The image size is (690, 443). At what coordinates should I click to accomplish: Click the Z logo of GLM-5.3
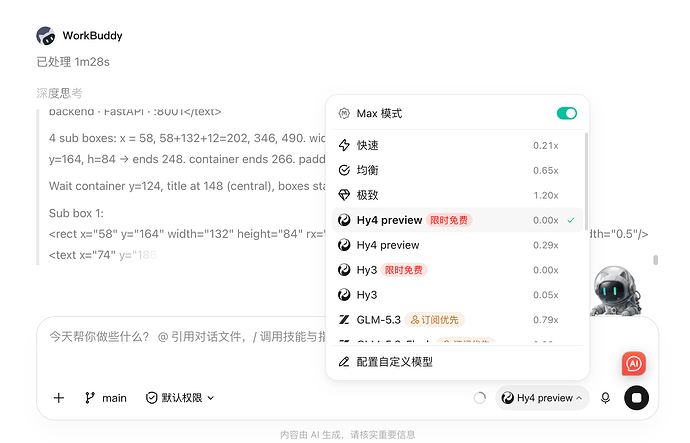344,320
